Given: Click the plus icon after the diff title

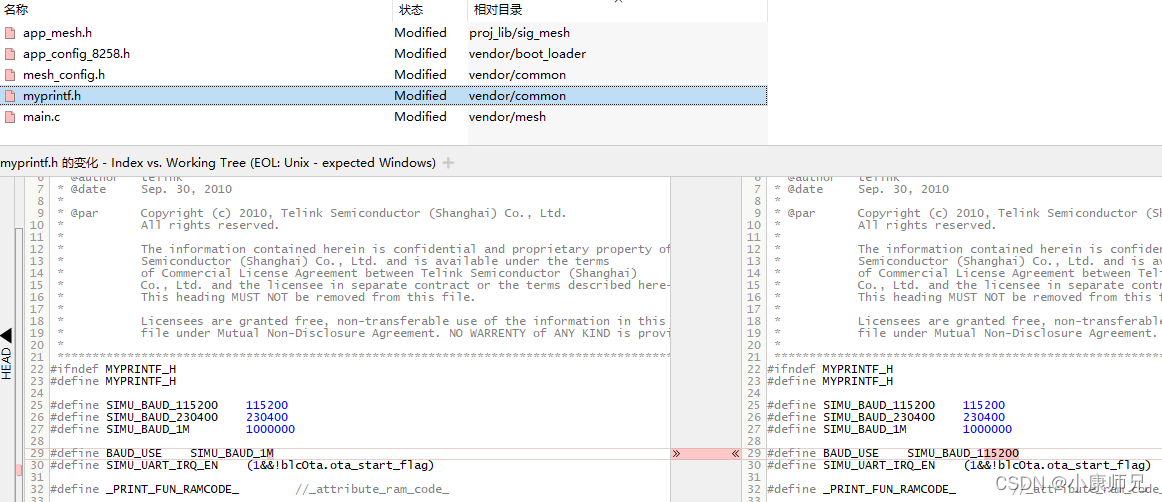Looking at the screenshot, I should click(448, 163).
